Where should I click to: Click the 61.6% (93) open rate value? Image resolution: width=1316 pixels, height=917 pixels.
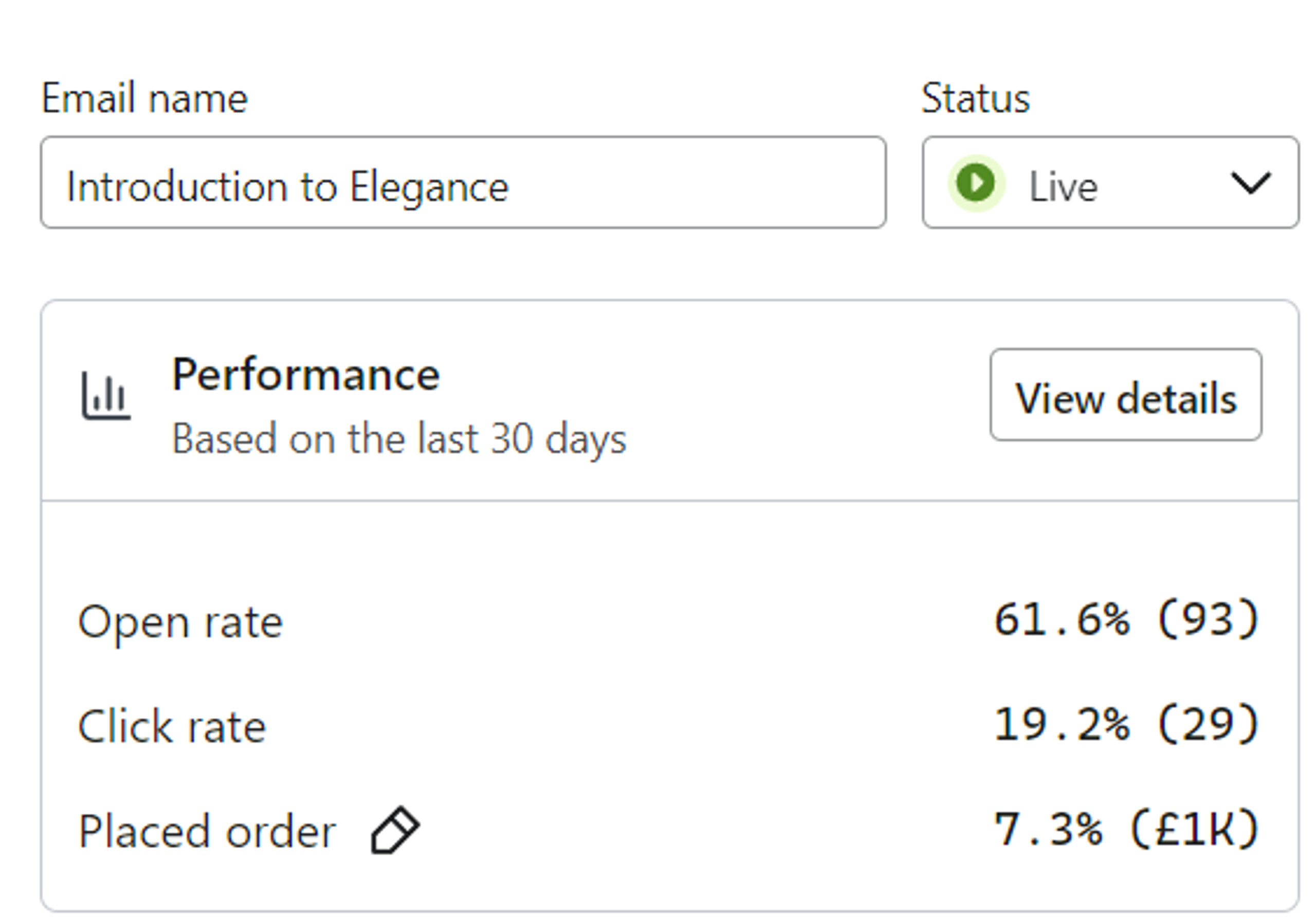(x=1126, y=620)
